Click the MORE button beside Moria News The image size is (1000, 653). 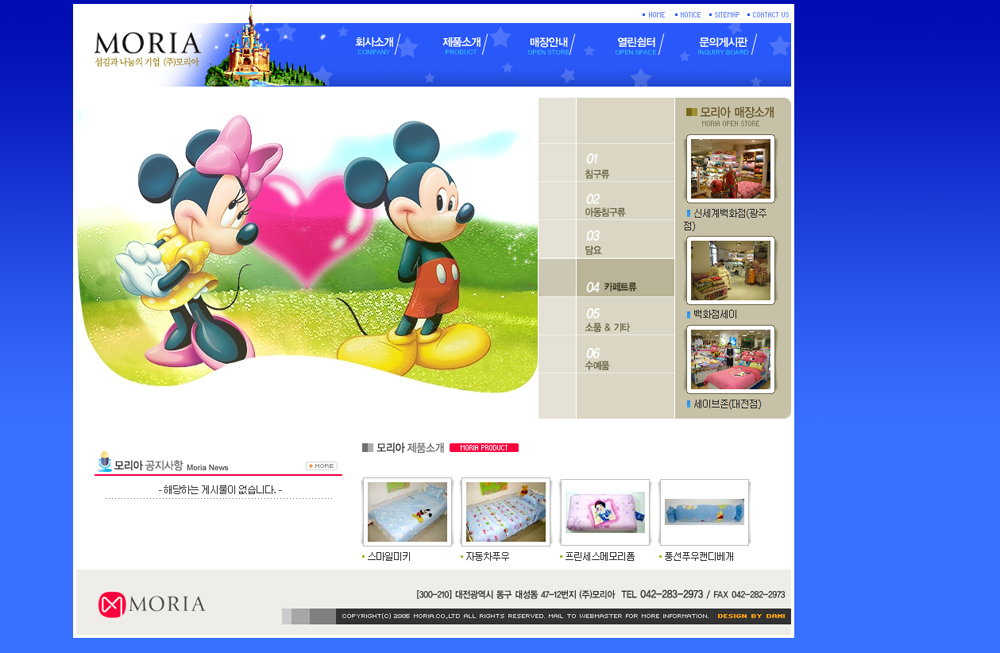322,466
